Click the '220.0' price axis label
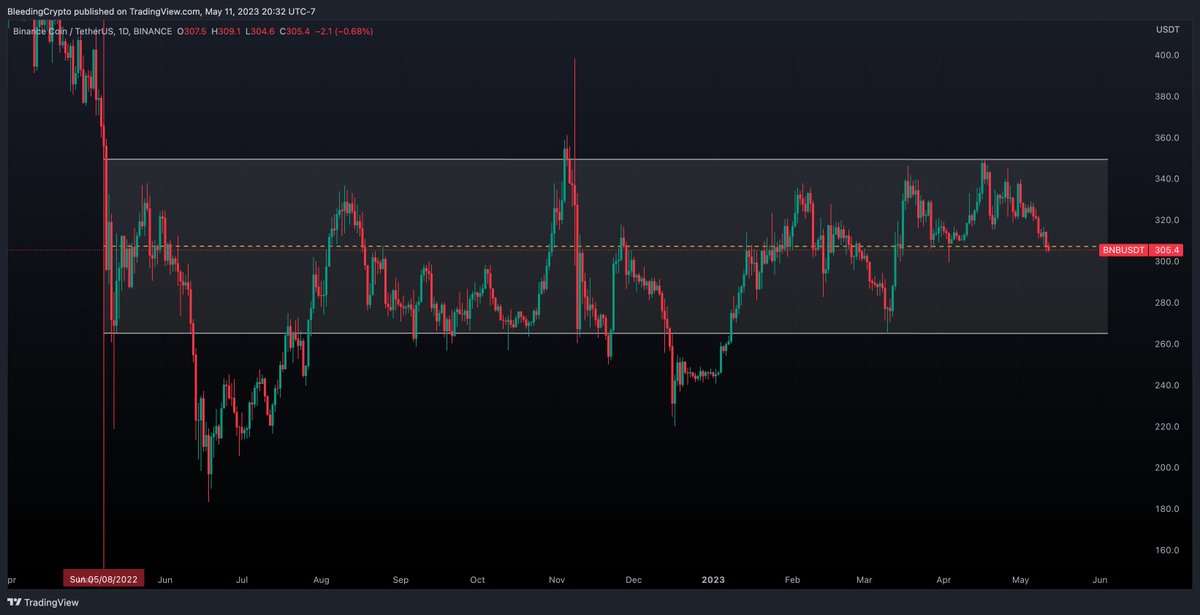 pyautogui.click(x=1168, y=427)
